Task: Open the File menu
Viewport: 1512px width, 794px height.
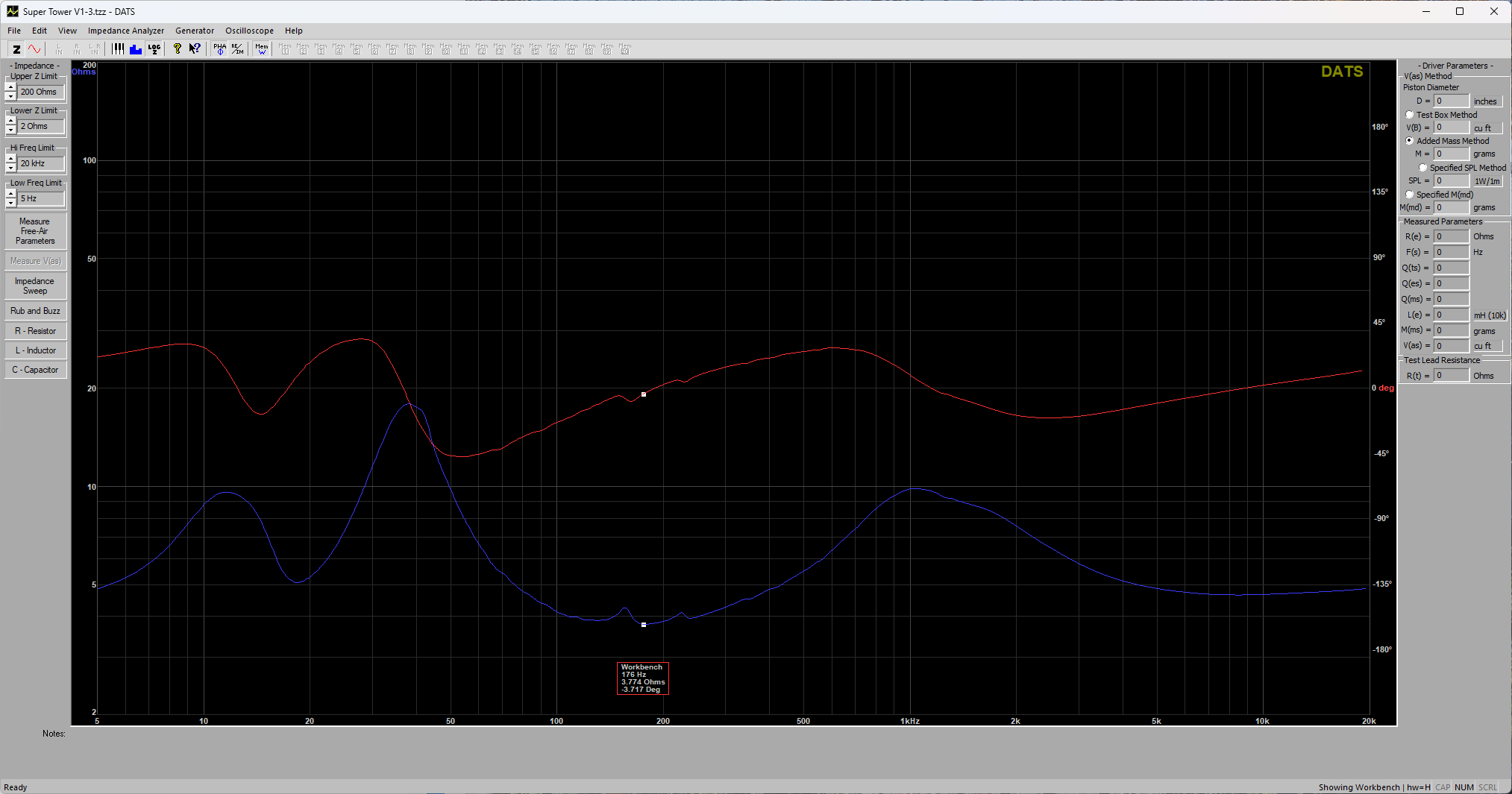Action: 14,31
